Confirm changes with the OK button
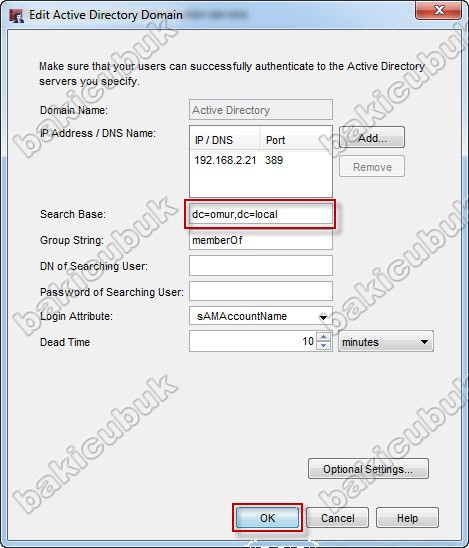 pos(267,518)
